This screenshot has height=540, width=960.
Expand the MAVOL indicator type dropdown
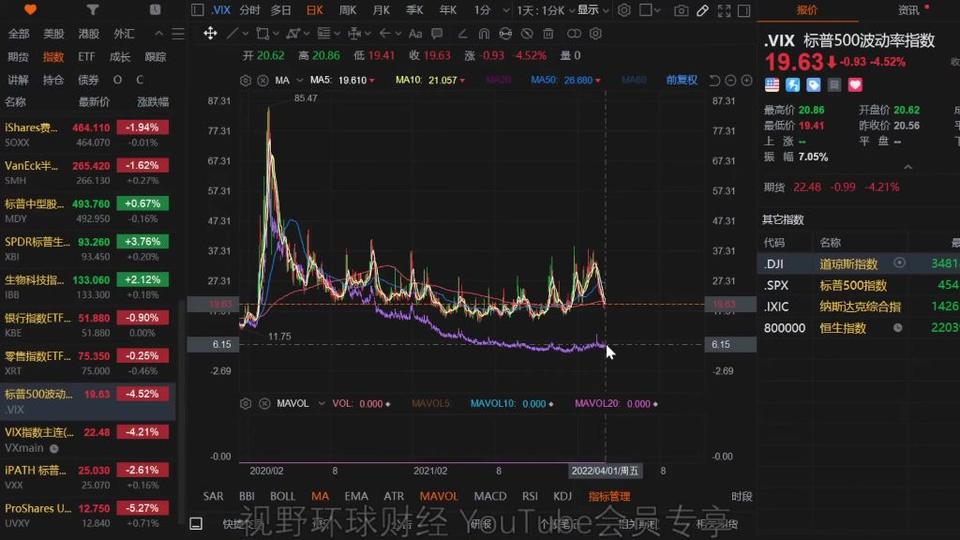pos(321,403)
